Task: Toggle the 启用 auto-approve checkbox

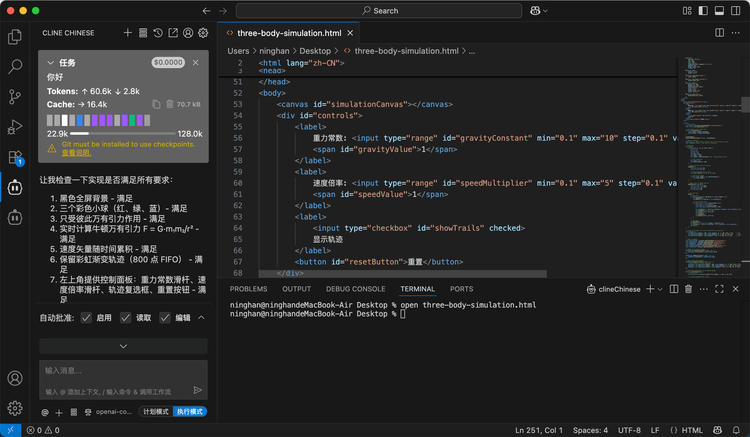Action: coord(86,317)
